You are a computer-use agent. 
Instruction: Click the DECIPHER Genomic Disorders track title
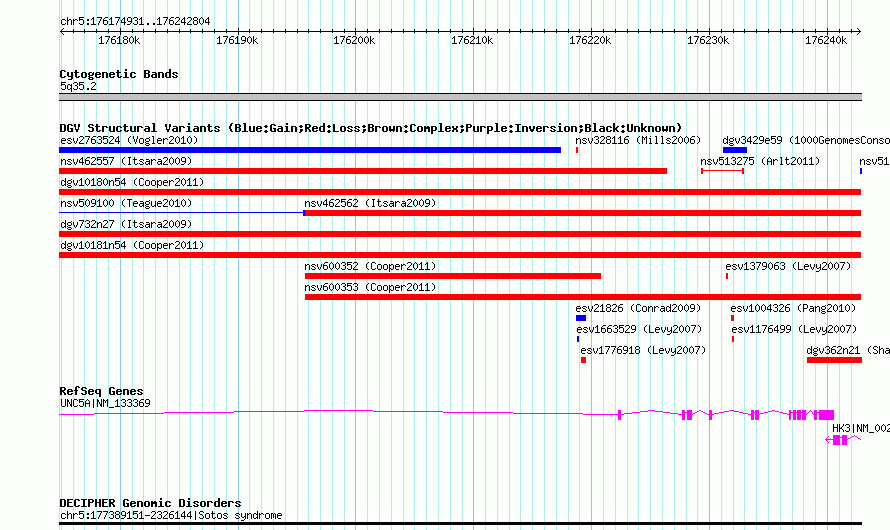[150, 503]
